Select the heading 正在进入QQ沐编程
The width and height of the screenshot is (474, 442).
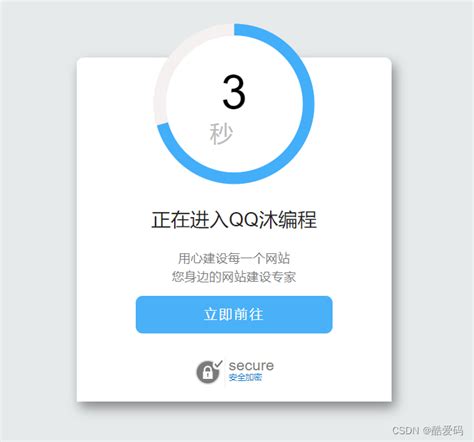[x=234, y=220]
